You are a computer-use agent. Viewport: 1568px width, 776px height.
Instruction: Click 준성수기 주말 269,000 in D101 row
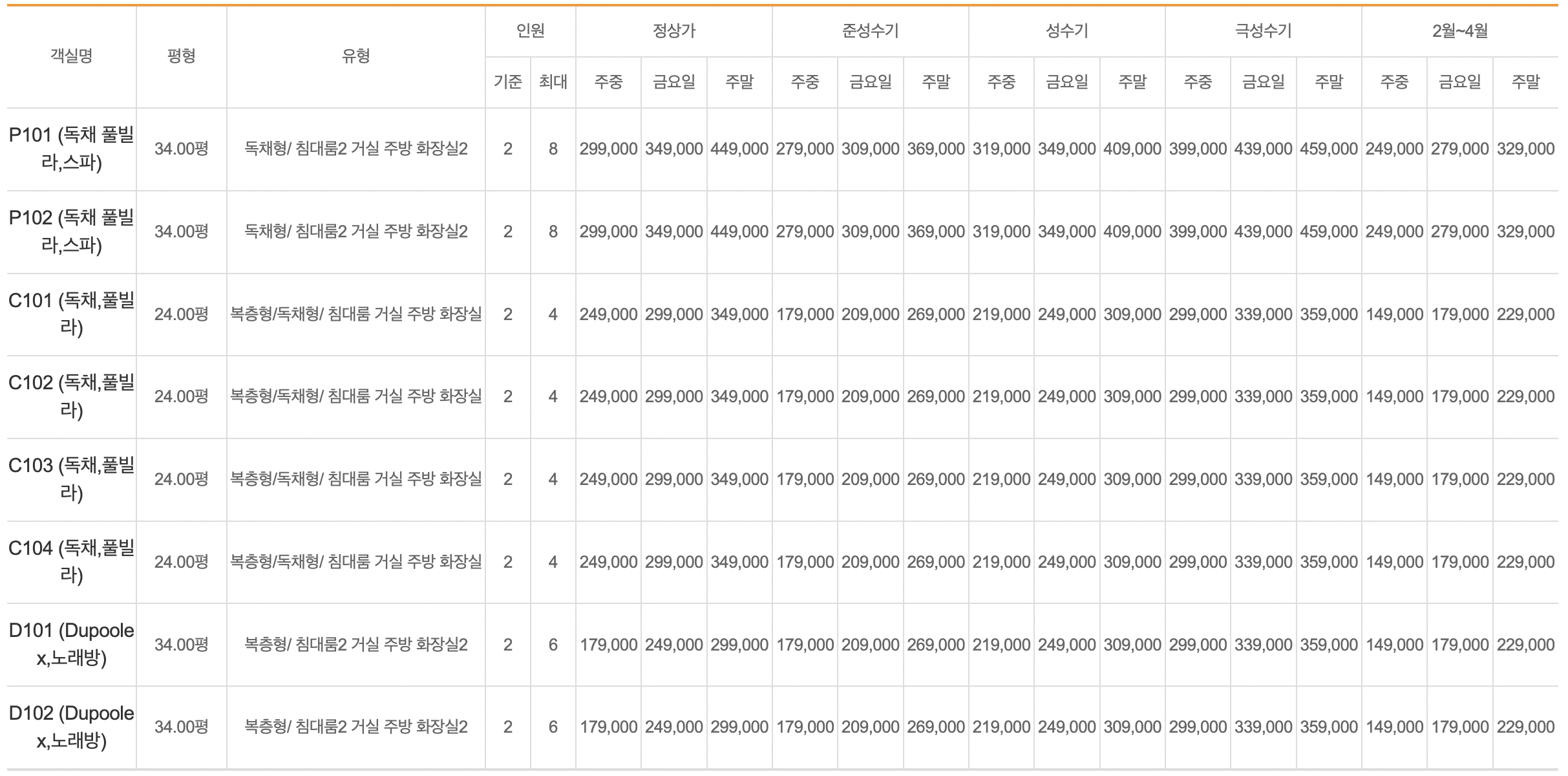tap(936, 645)
